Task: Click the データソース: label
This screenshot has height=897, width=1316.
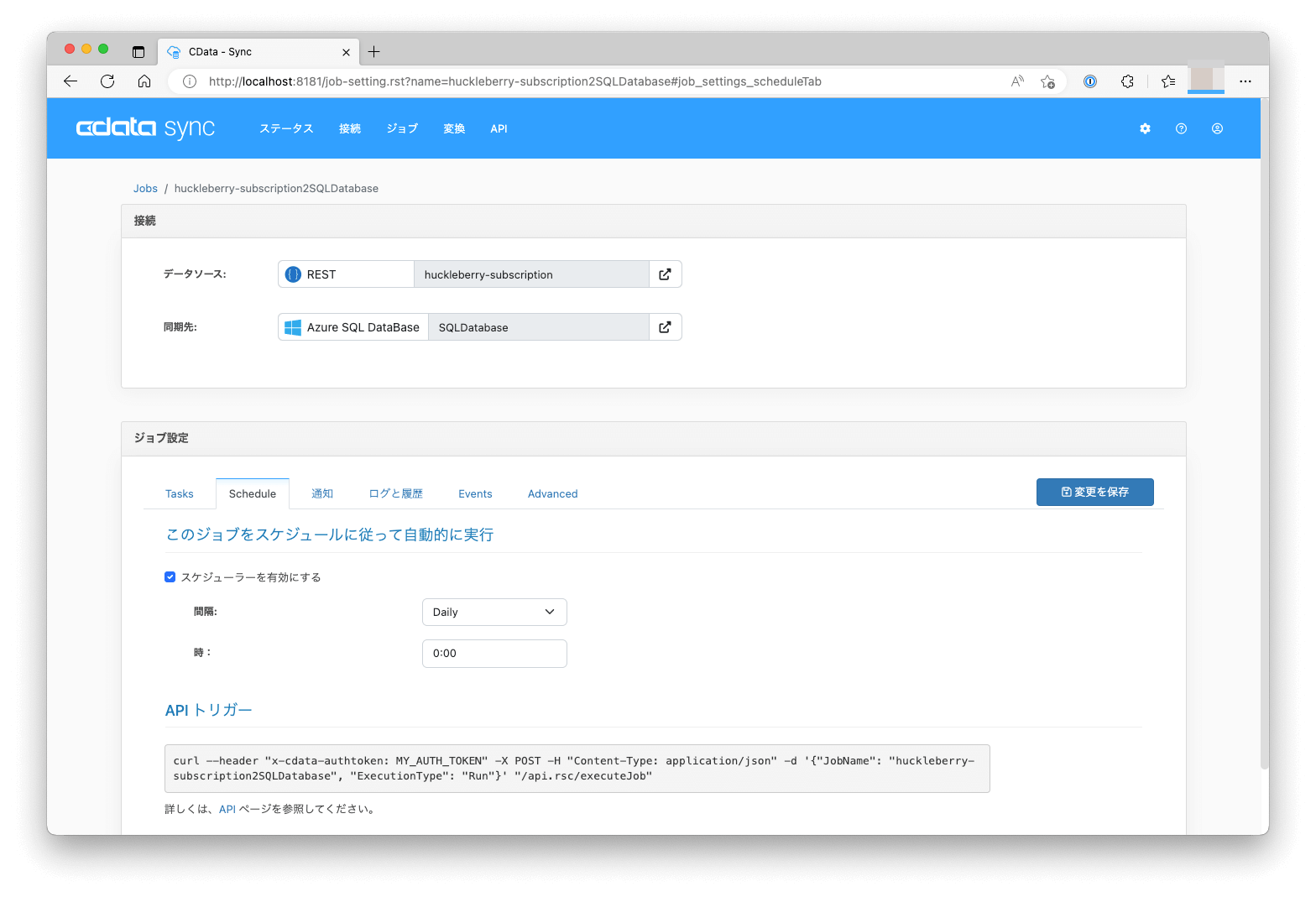Action: pyautogui.click(x=195, y=274)
